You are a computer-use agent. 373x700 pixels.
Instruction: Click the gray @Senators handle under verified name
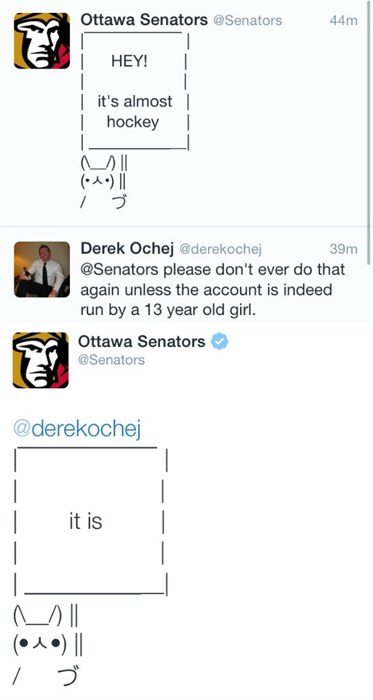click(x=112, y=360)
